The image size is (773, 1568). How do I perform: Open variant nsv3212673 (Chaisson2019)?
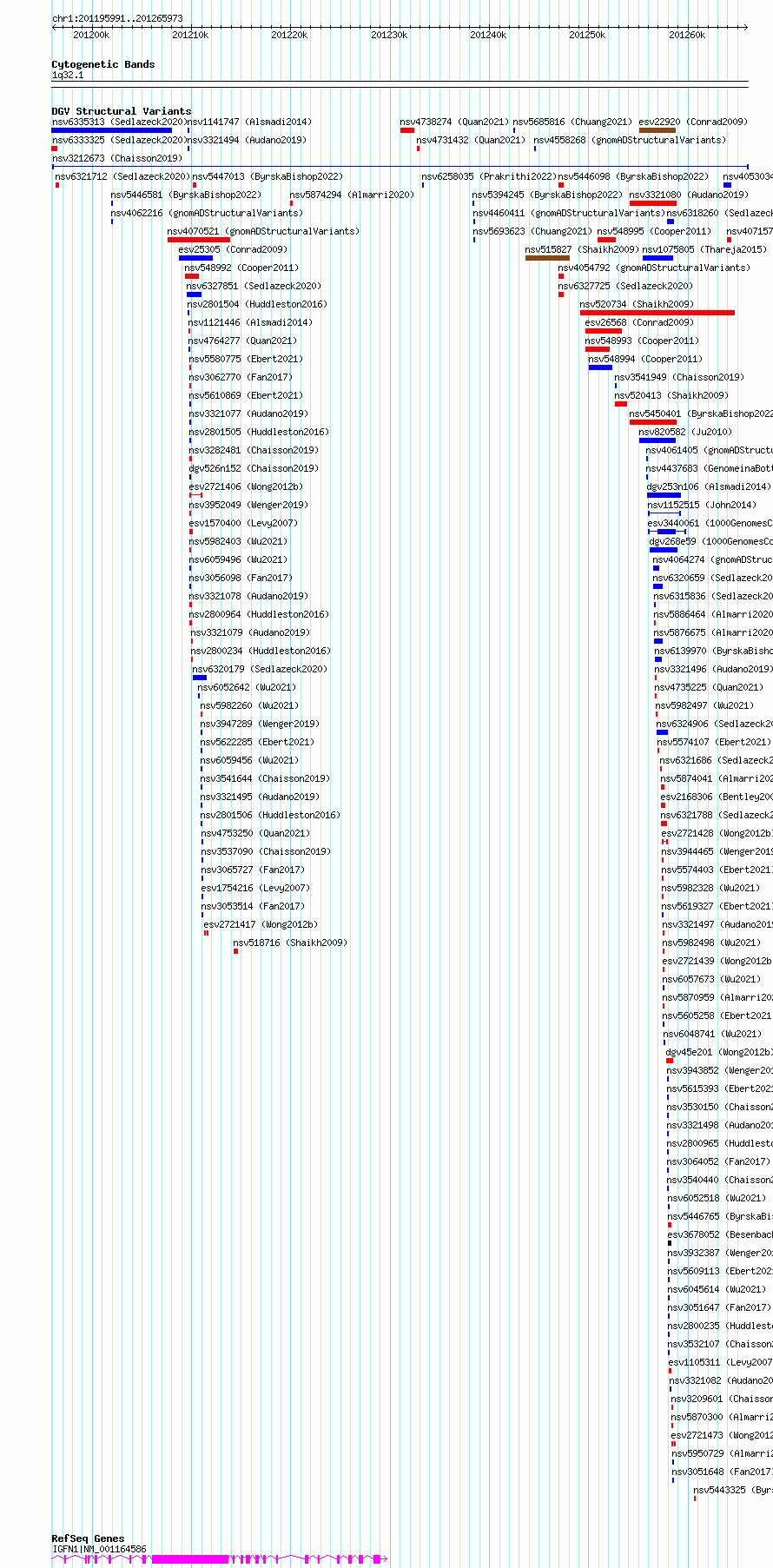coord(117,158)
